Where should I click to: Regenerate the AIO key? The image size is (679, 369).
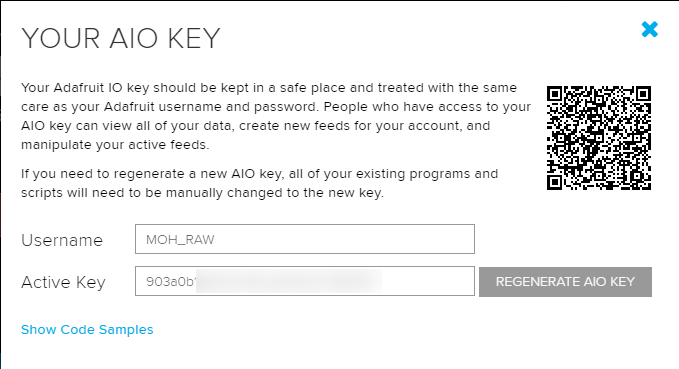click(x=565, y=282)
